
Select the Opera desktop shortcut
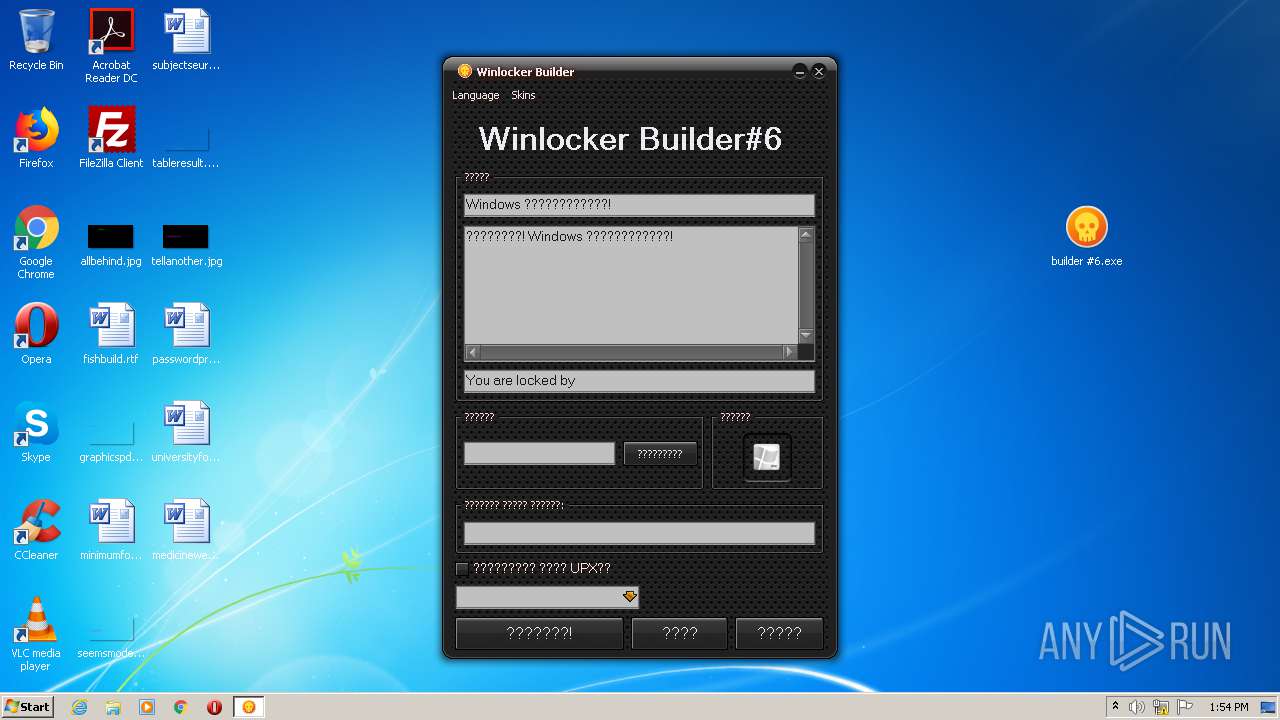click(36, 333)
